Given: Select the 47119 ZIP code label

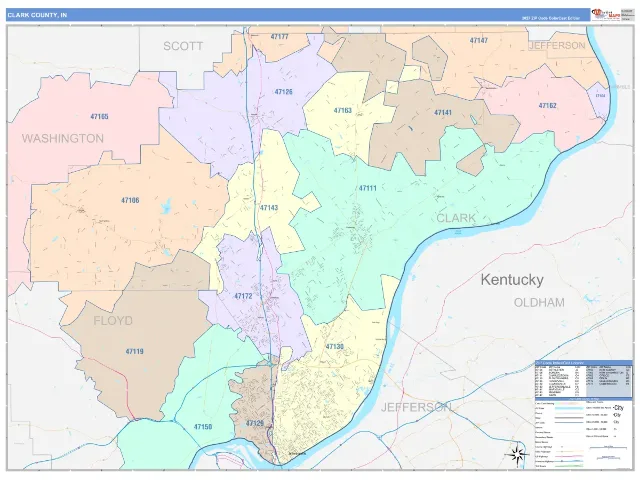Looking at the screenshot, I should pyautogui.click(x=135, y=351).
